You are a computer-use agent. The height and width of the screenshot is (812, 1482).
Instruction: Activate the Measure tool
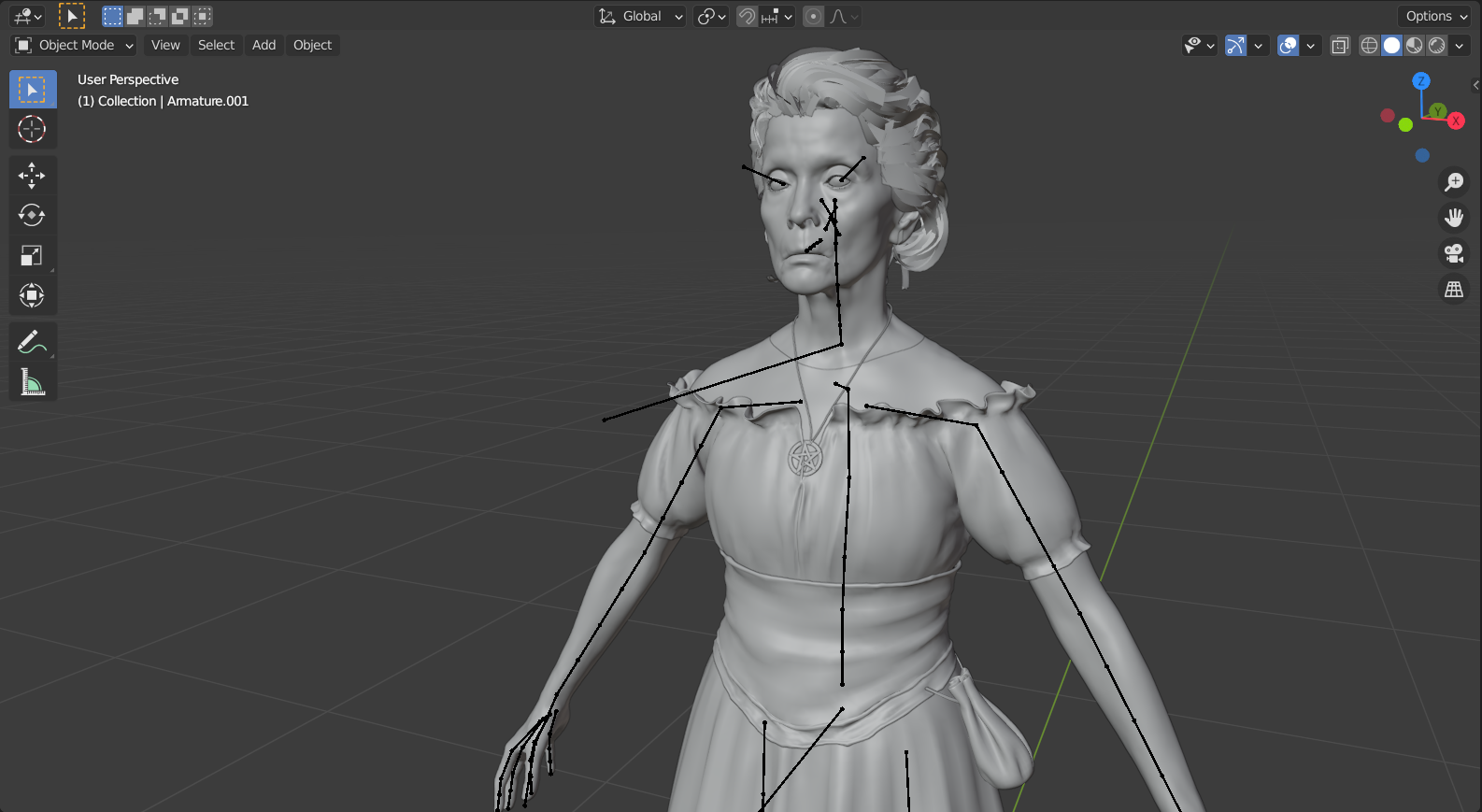tap(33, 382)
